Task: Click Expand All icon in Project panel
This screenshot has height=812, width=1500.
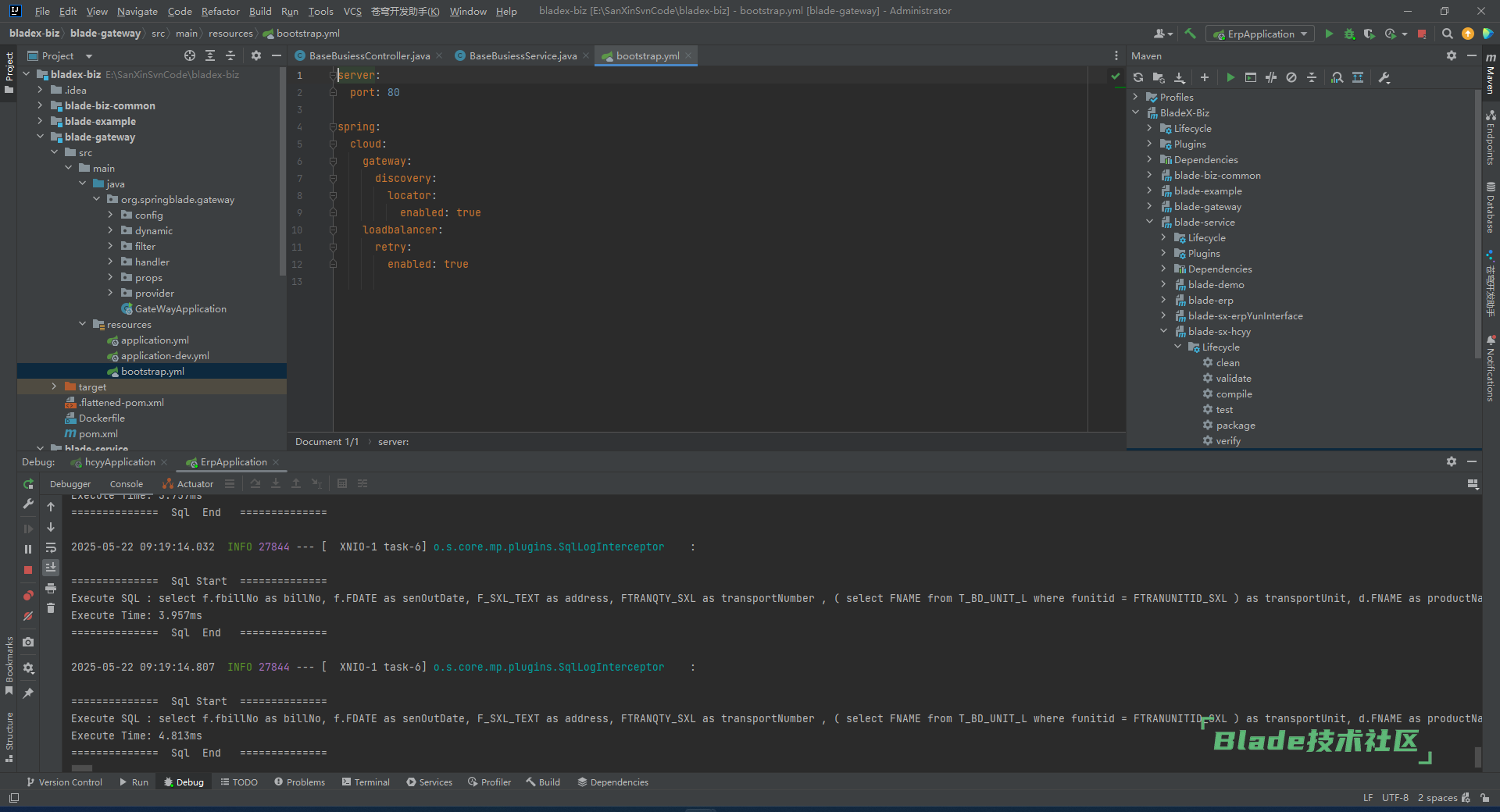Action: point(210,55)
